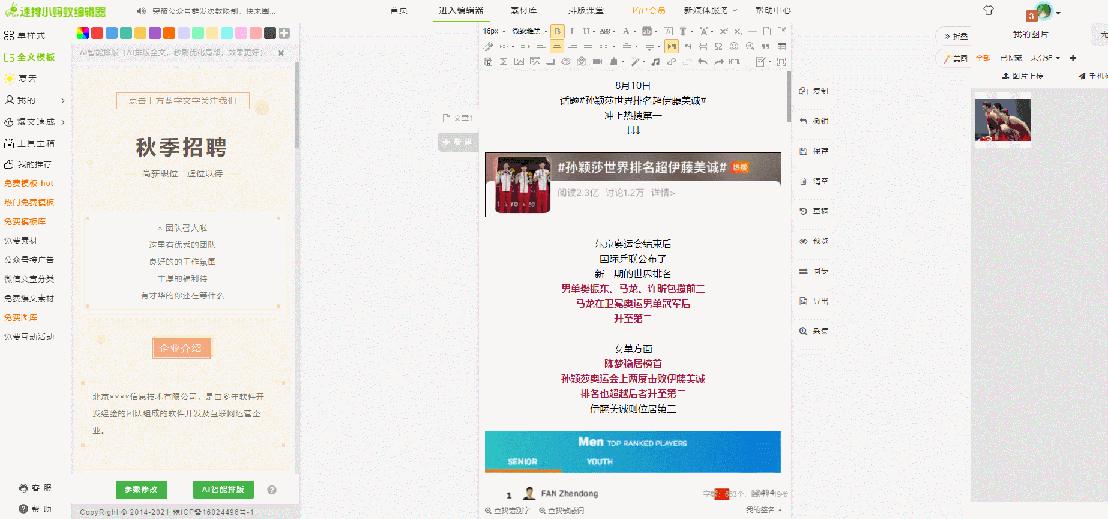Click the 撤销 undo action right of editor
This screenshot has height=519, width=1108.
pyautogui.click(x=814, y=121)
